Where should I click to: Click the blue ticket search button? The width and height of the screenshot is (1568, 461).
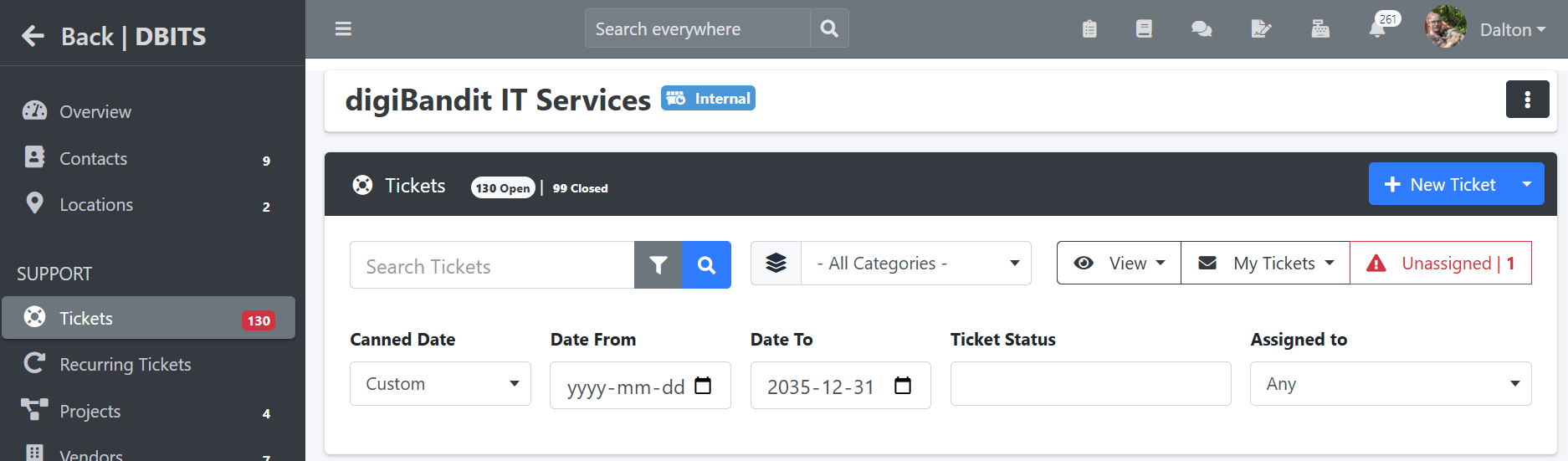point(707,265)
